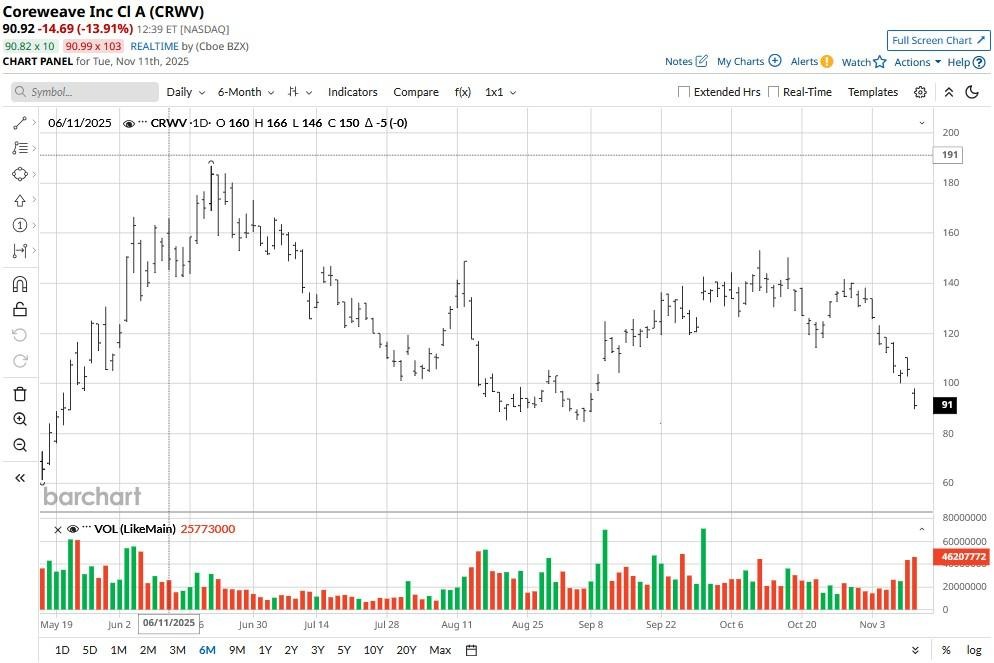Open VOL indicator options dots

pyautogui.click(x=86, y=528)
